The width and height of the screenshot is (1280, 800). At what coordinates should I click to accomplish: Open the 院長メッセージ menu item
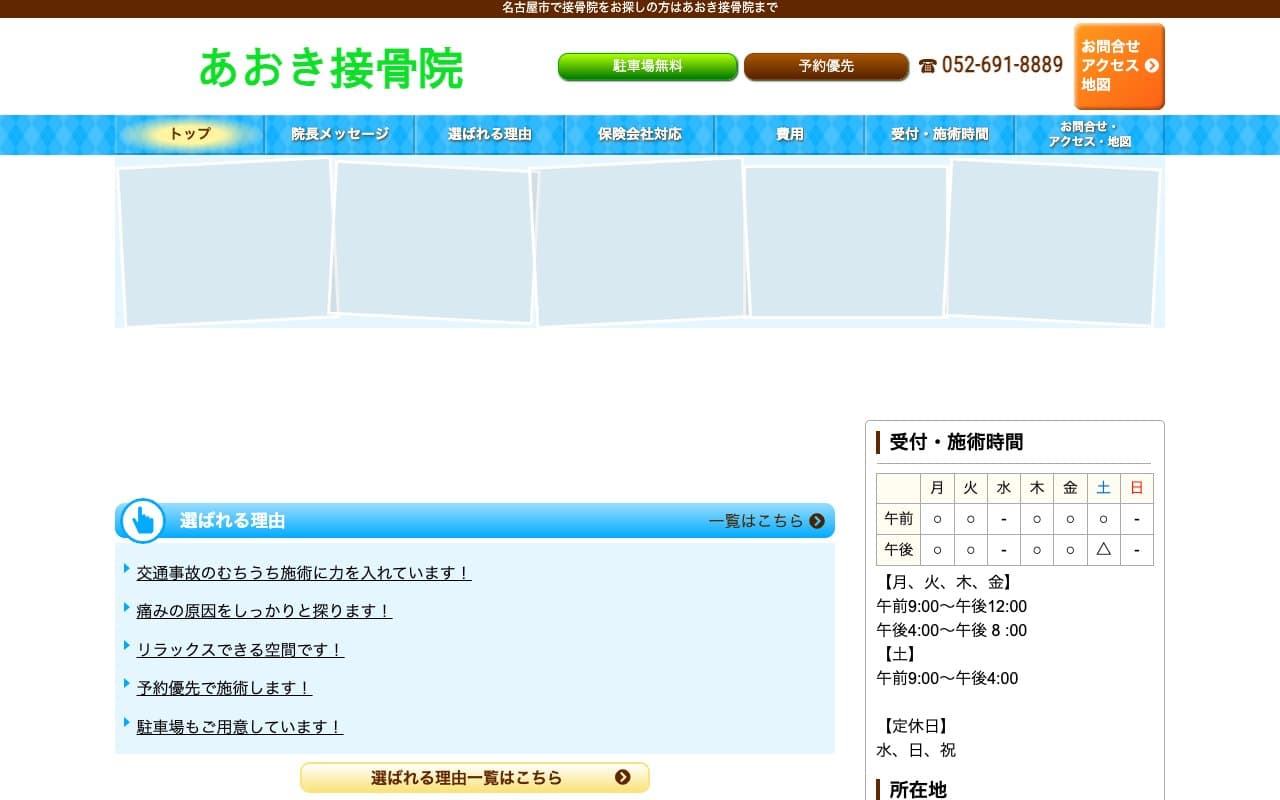pyautogui.click(x=340, y=134)
